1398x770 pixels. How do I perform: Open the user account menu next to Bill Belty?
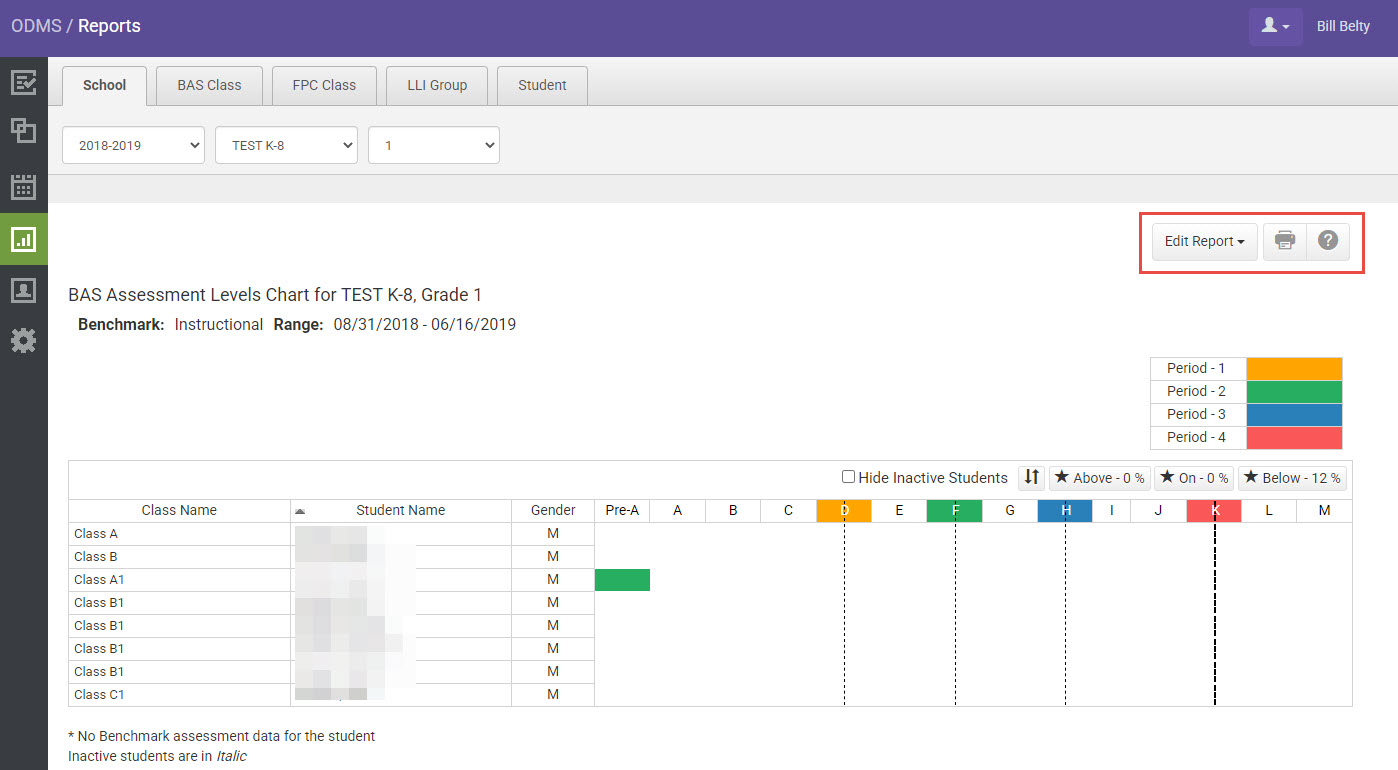click(1275, 25)
